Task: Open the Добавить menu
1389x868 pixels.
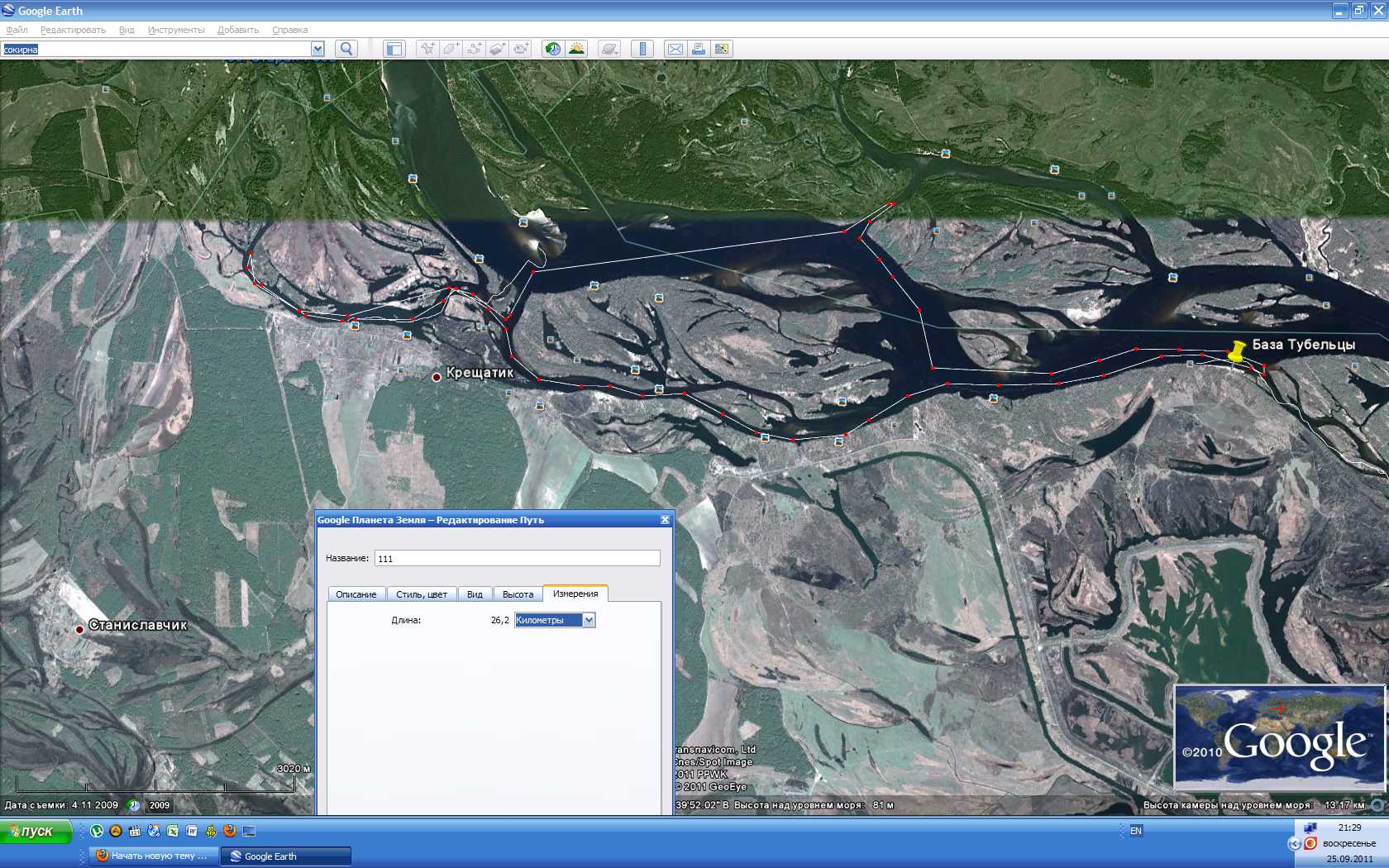Action: click(238, 30)
